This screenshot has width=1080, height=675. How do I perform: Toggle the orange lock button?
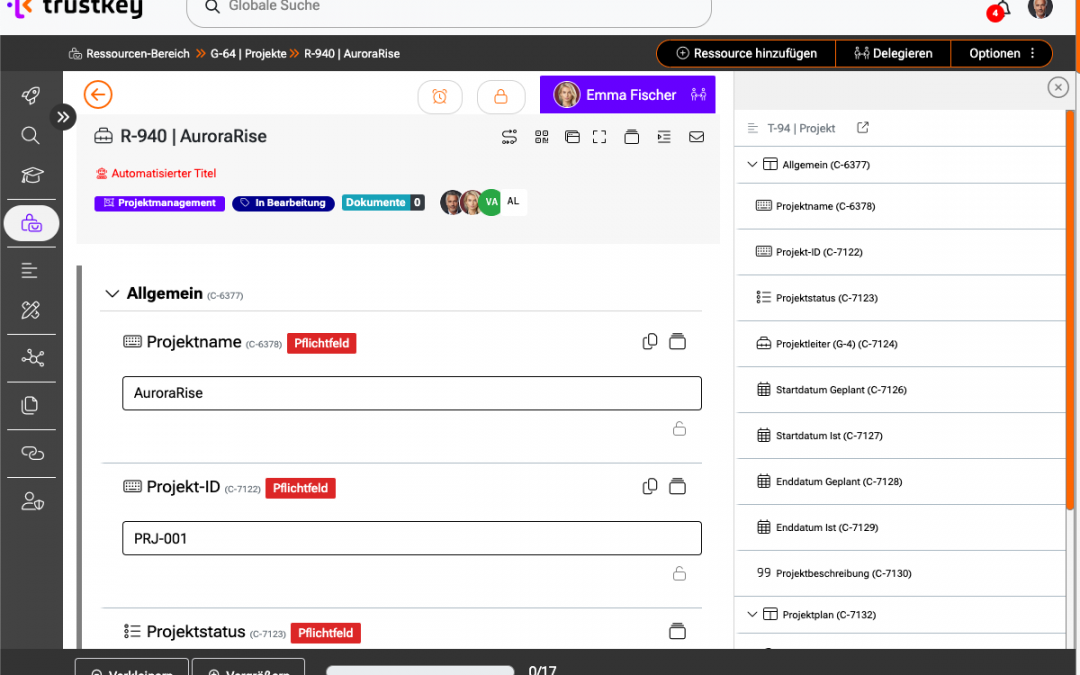[x=500, y=96]
